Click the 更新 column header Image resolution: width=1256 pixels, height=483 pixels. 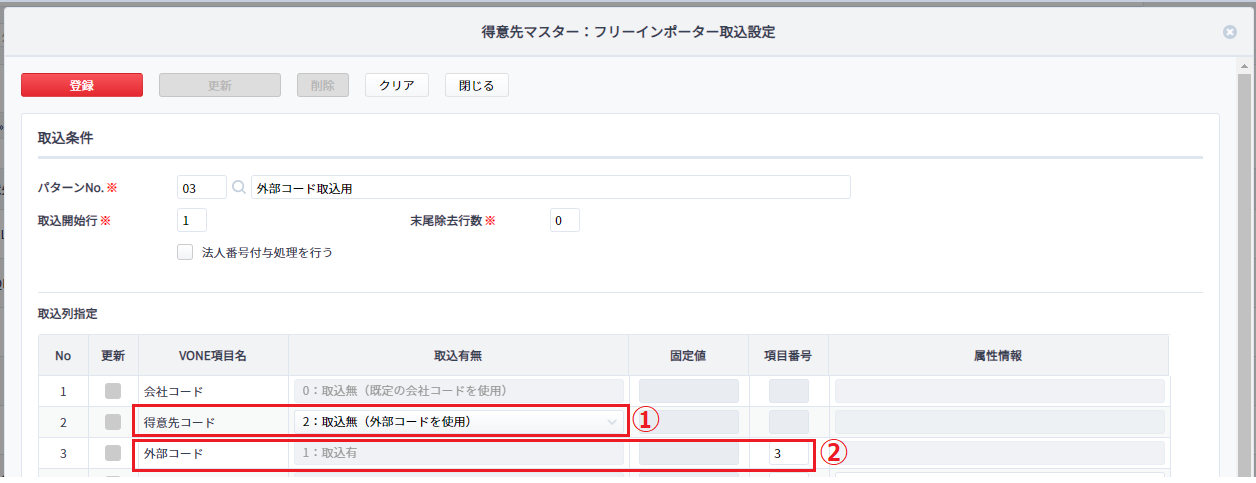[x=114, y=355]
